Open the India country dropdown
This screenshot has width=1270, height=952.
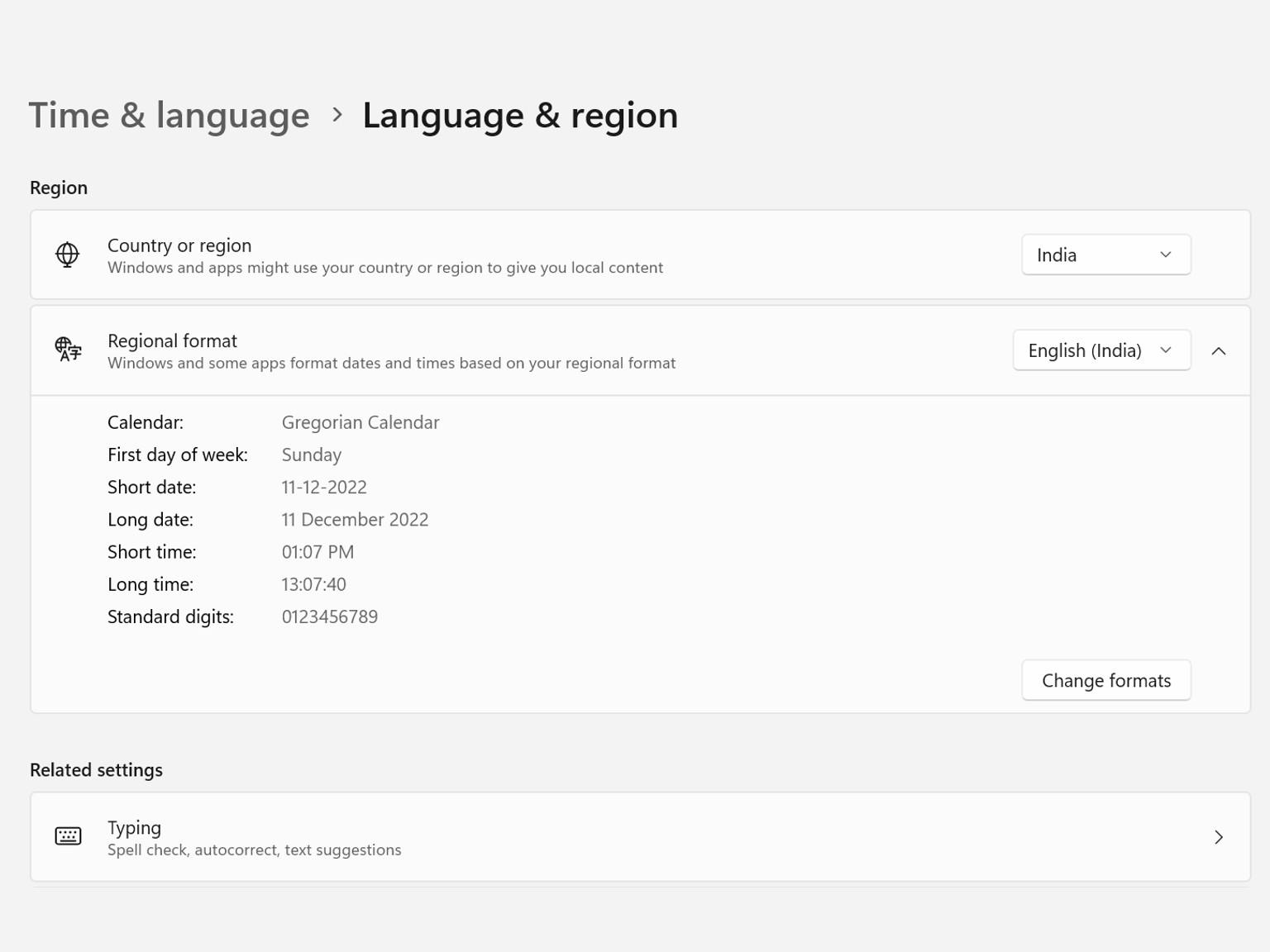(1105, 255)
